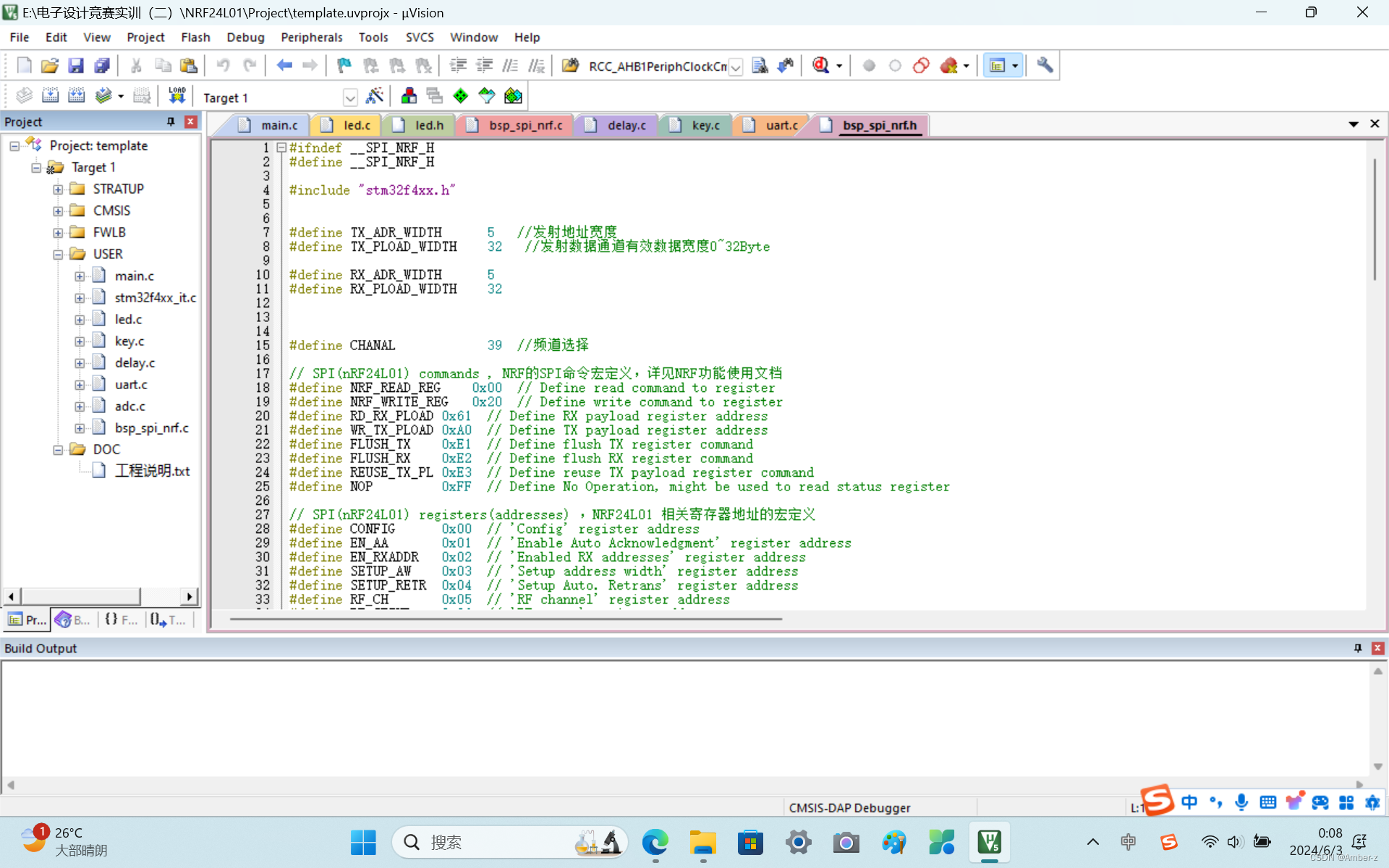Viewport: 1389px width, 868px height.
Task: Click the Download to flash LOAD icon
Action: point(177,96)
